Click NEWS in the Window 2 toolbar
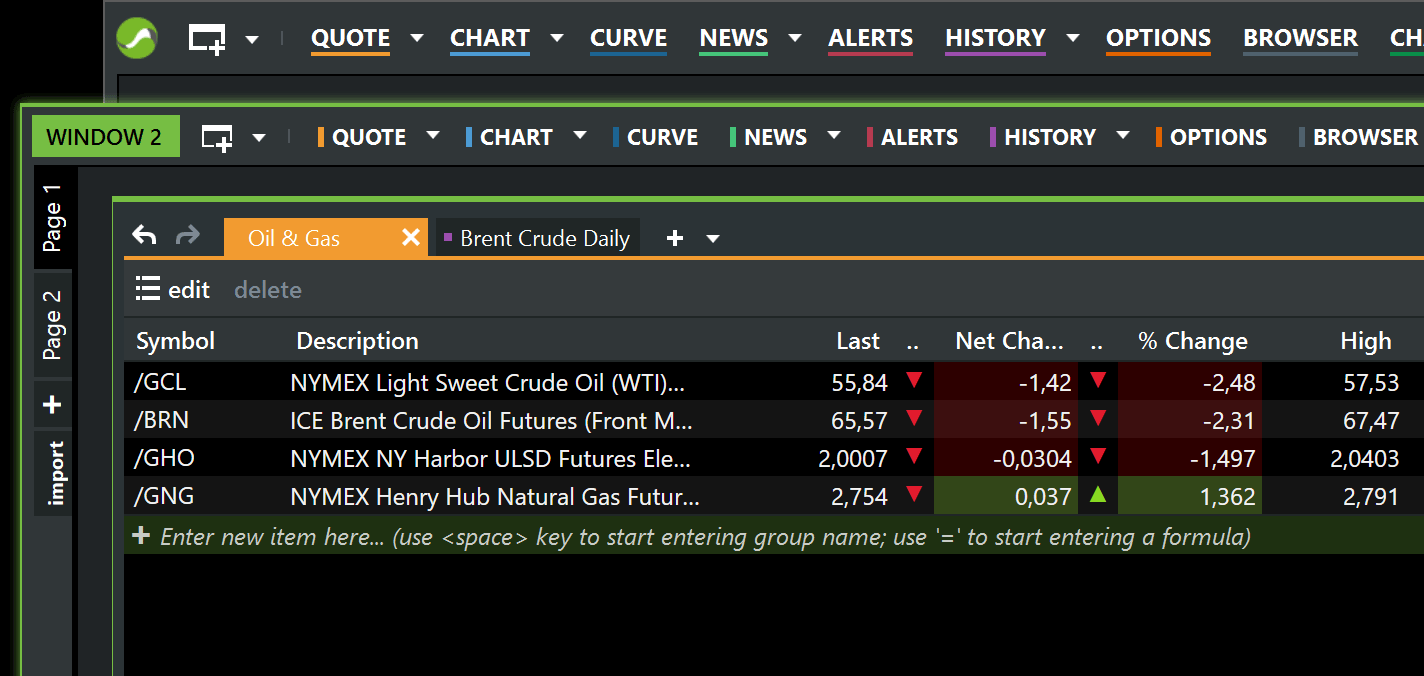Image resolution: width=1424 pixels, height=676 pixels. pos(768,137)
